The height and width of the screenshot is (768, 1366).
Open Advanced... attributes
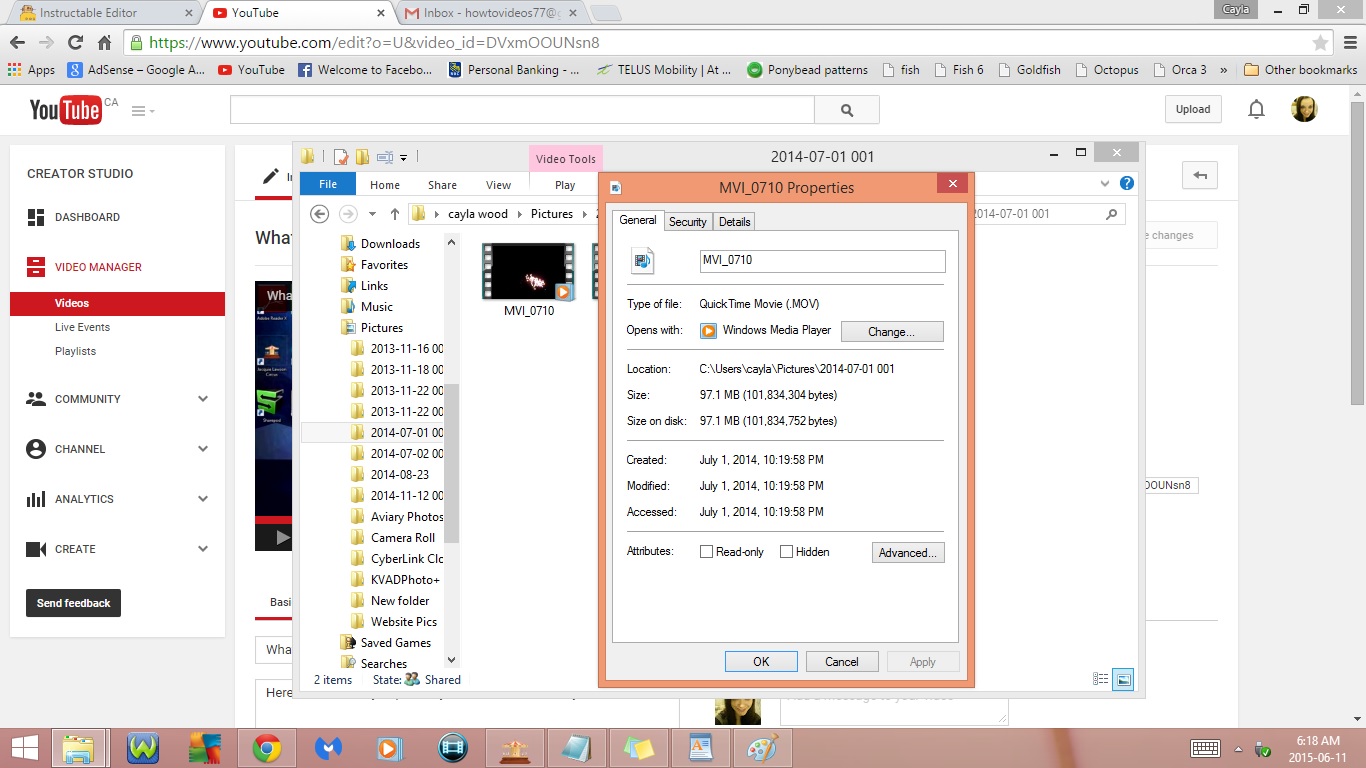[907, 552]
